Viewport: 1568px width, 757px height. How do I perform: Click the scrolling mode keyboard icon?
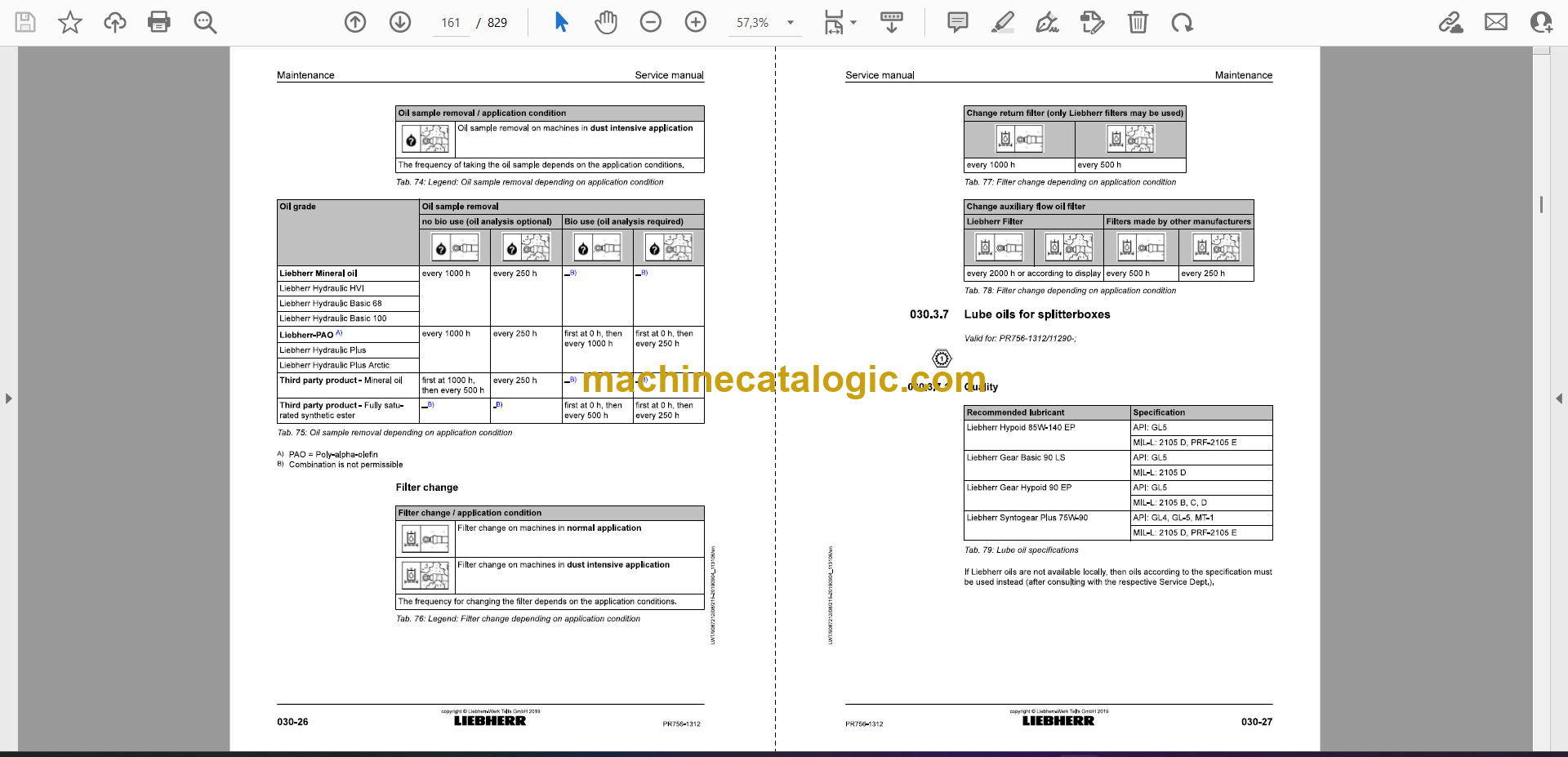tap(892, 22)
